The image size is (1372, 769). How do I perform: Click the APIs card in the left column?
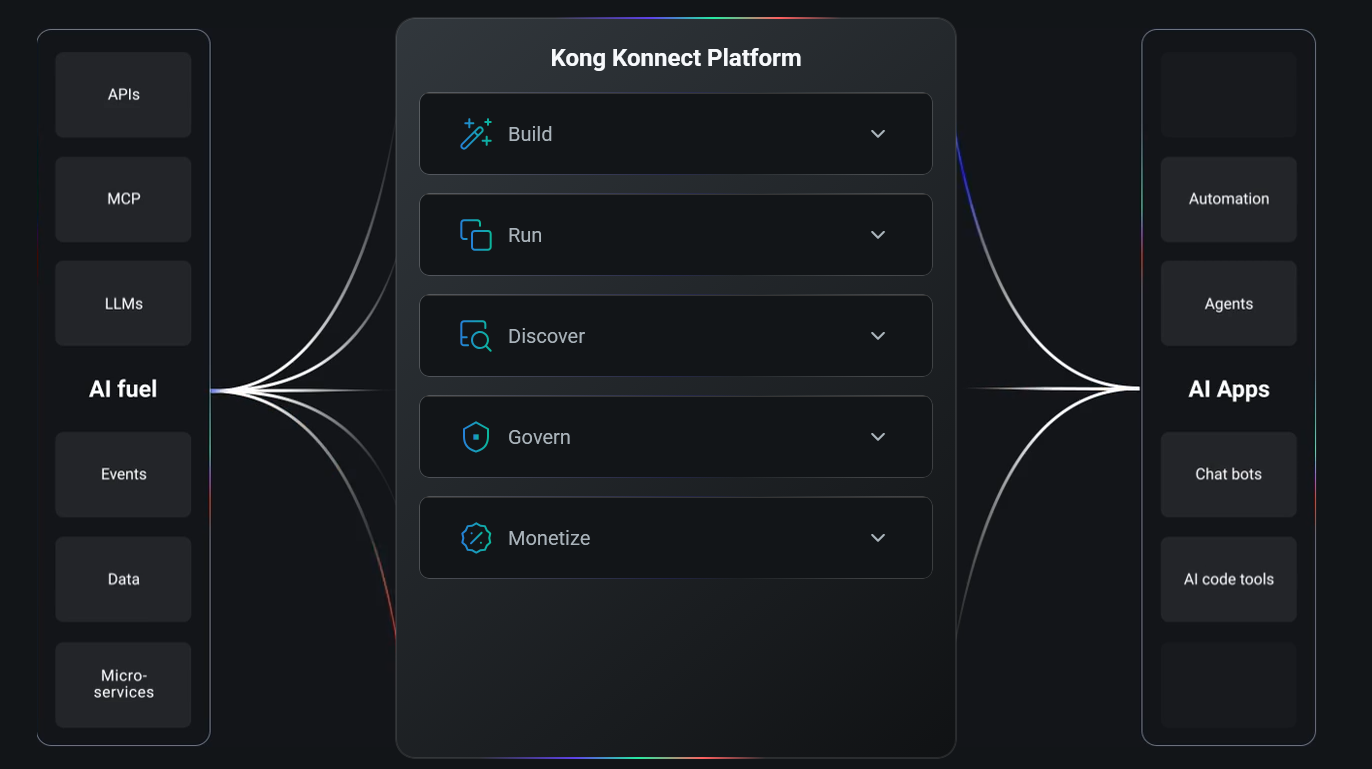click(122, 94)
